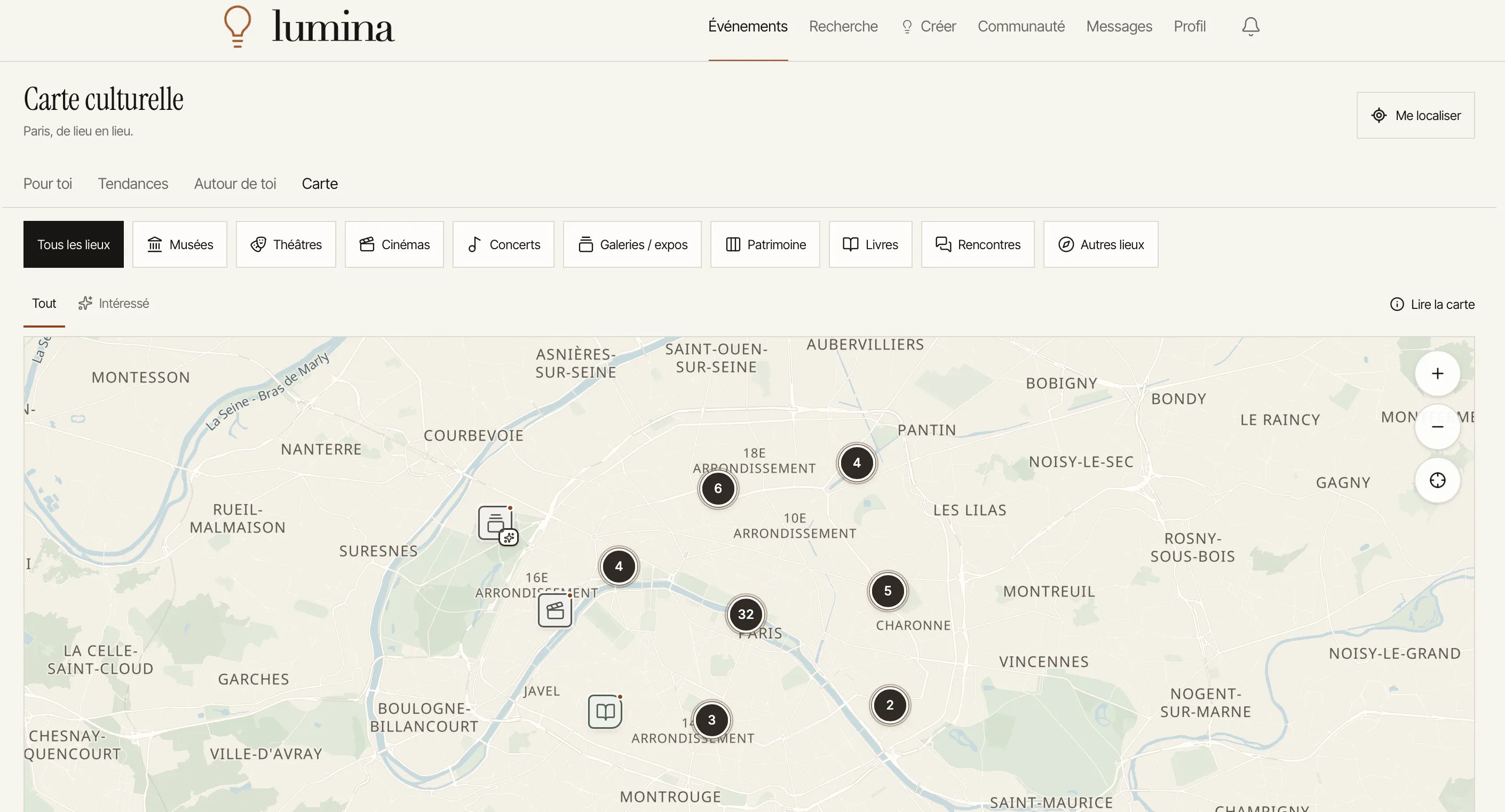Expand the cluster of 3 venues
The height and width of the screenshot is (812, 1505).
pyautogui.click(x=711, y=720)
